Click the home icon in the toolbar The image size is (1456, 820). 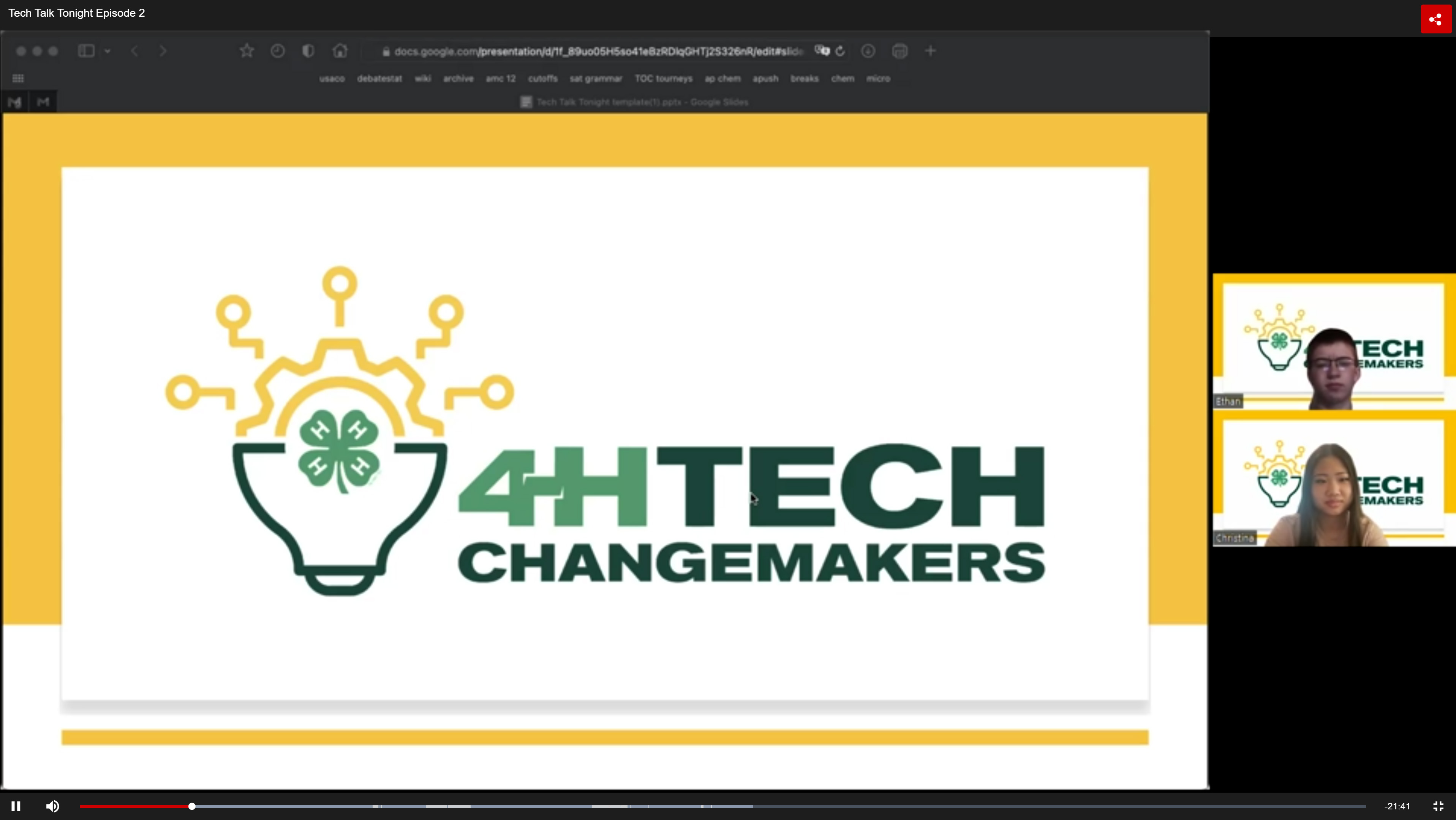[340, 51]
